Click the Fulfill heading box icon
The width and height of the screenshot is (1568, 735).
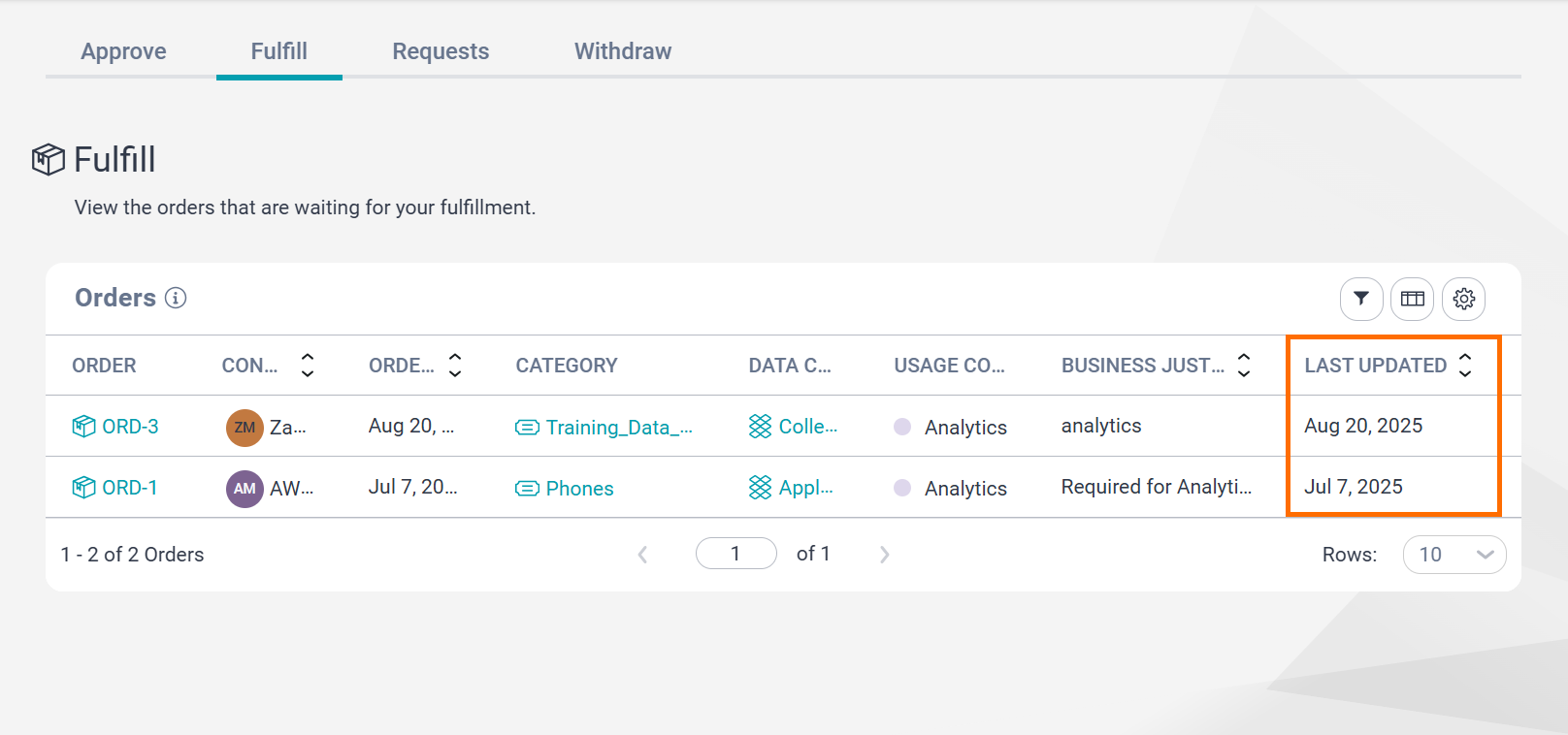point(49,159)
